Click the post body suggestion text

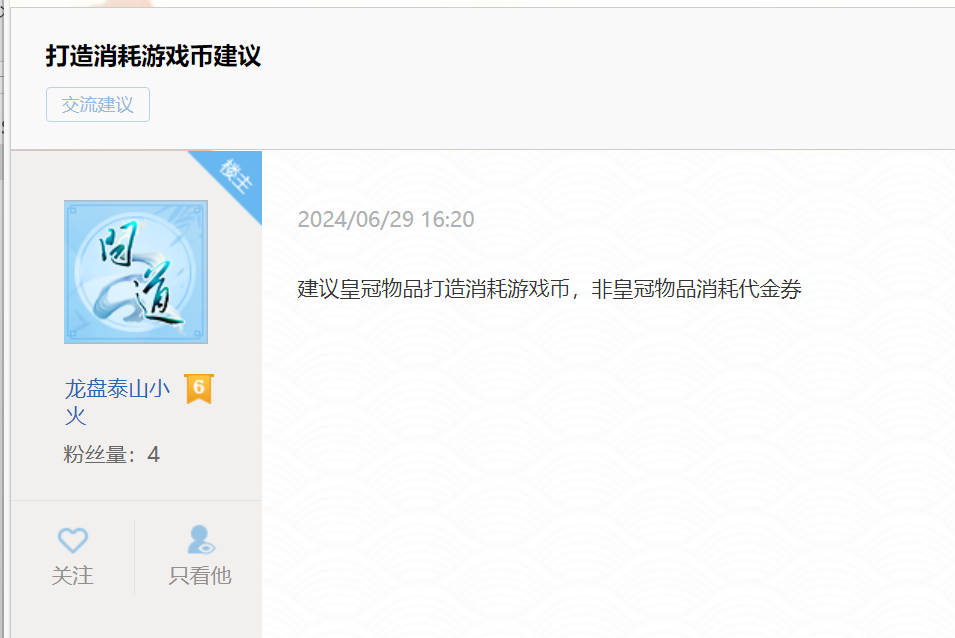click(549, 289)
